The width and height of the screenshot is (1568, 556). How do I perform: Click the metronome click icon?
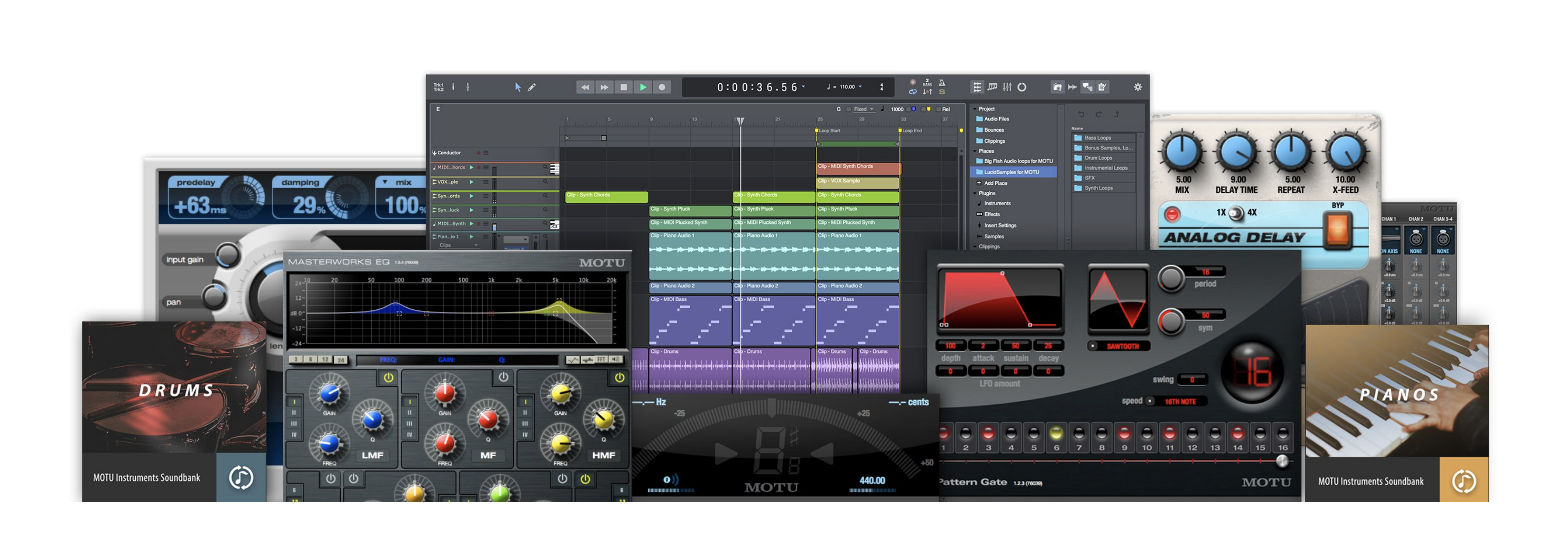942,82
